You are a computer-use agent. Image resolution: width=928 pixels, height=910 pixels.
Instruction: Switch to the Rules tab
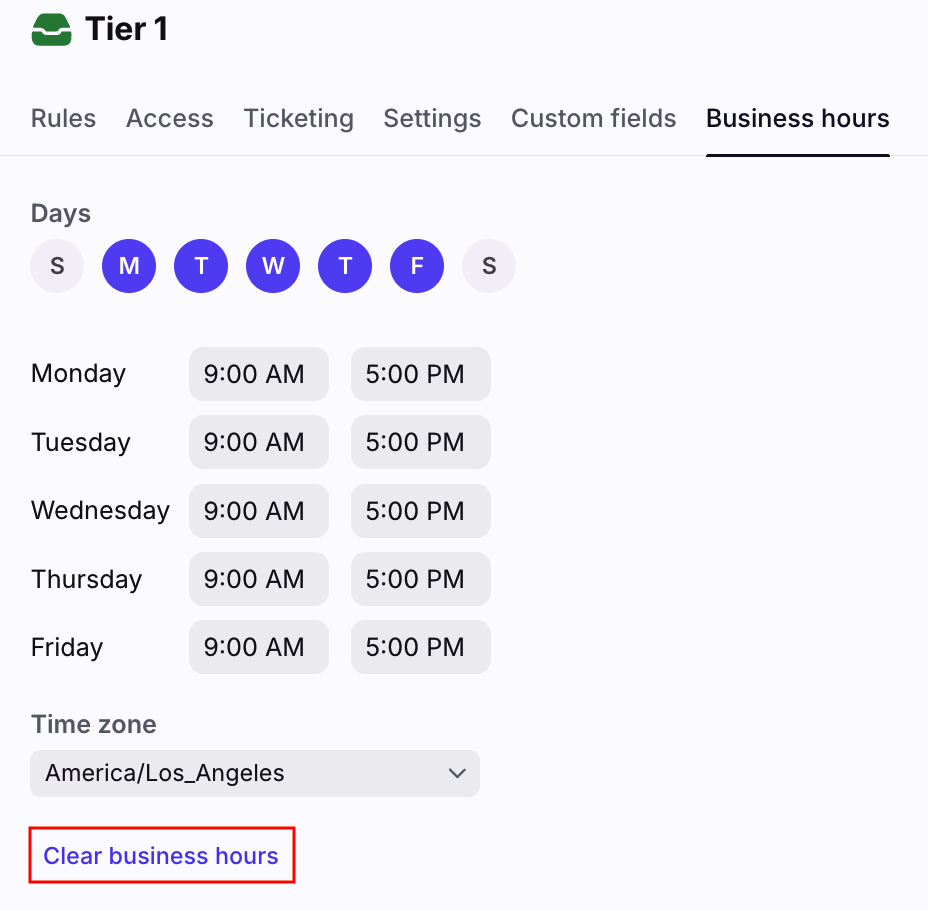point(63,118)
